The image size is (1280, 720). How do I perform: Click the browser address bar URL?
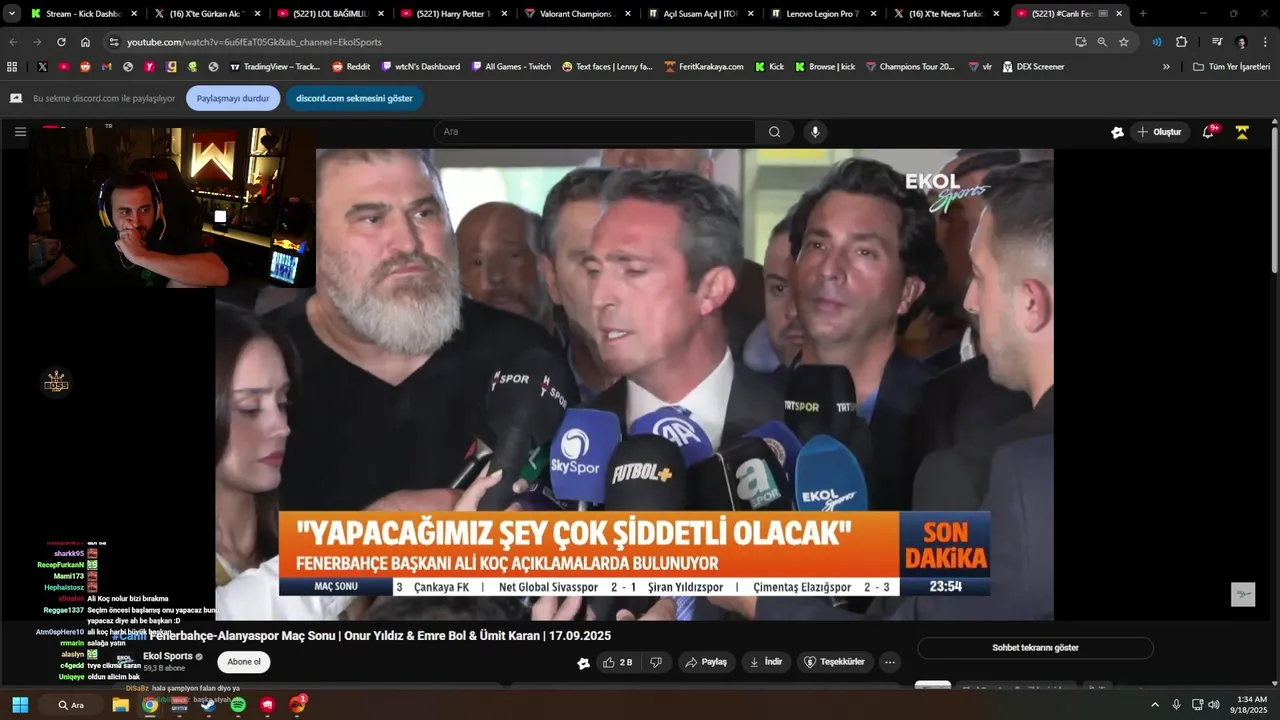tap(254, 42)
